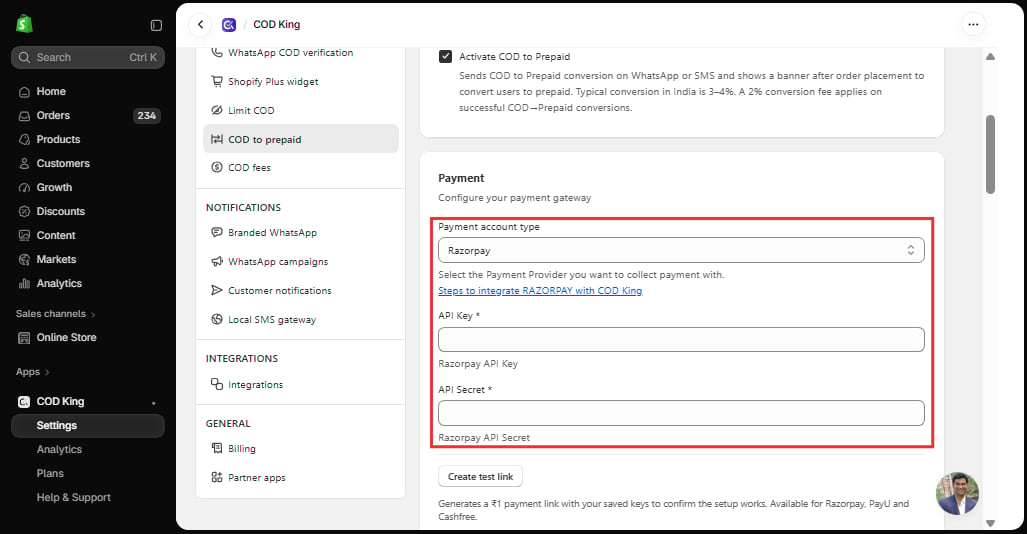Click the Integrations icon

click(x=217, y=384)
